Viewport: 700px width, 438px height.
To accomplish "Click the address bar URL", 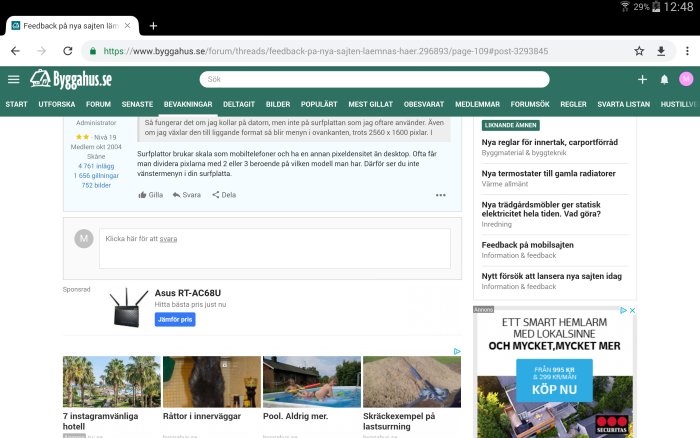I will pyautogui.click(x=326, y=51).
